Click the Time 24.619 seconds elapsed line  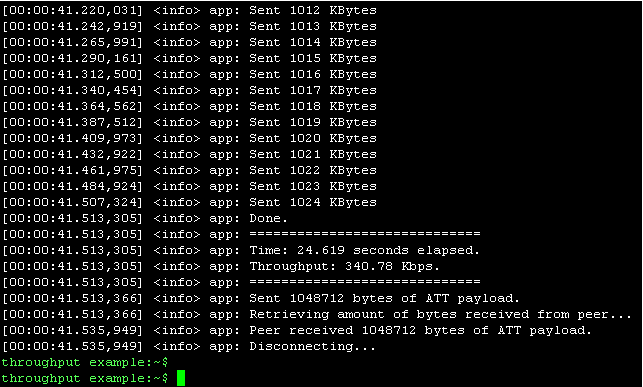pyautogui.click(x=241, y=250)
